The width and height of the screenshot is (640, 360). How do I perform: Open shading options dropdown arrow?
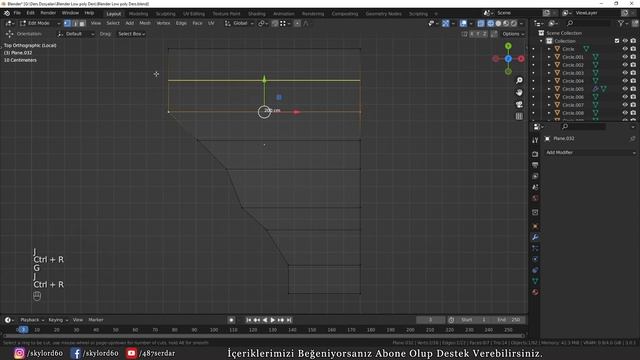pos(521,23)
